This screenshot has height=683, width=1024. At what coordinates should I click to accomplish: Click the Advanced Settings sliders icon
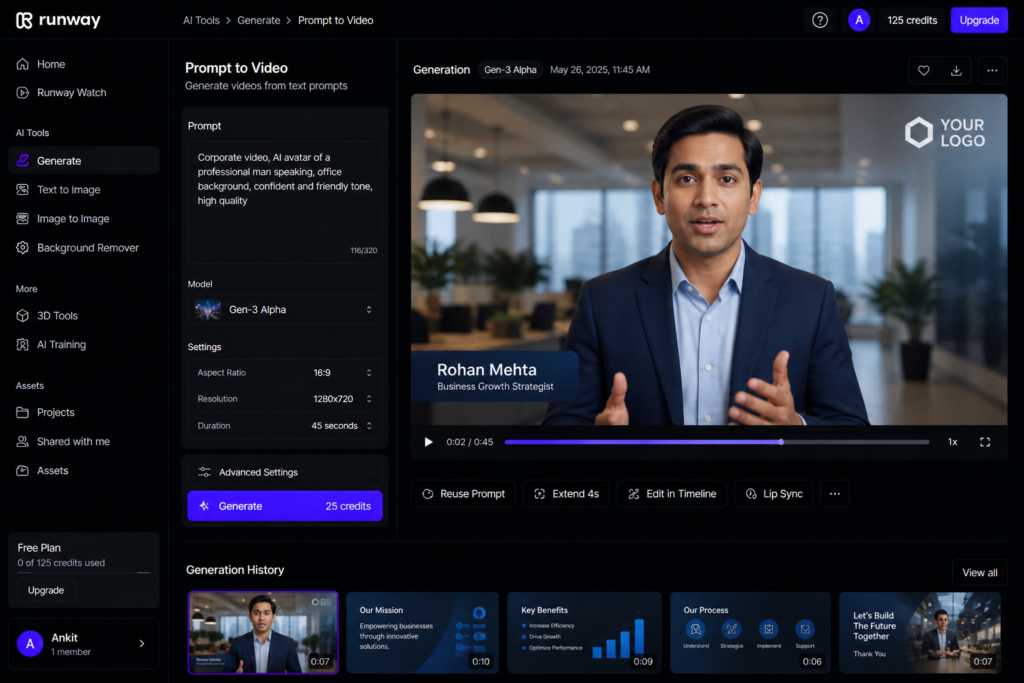[x=204, y=472]
